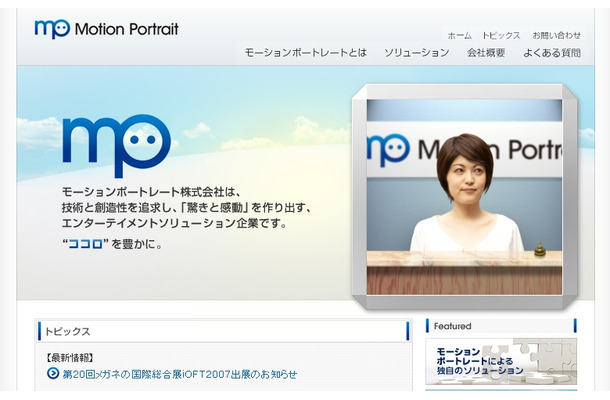The height and width of the screenshot is (400, 610).
Task: Select the ソリューション menu item
Action: 417,53
